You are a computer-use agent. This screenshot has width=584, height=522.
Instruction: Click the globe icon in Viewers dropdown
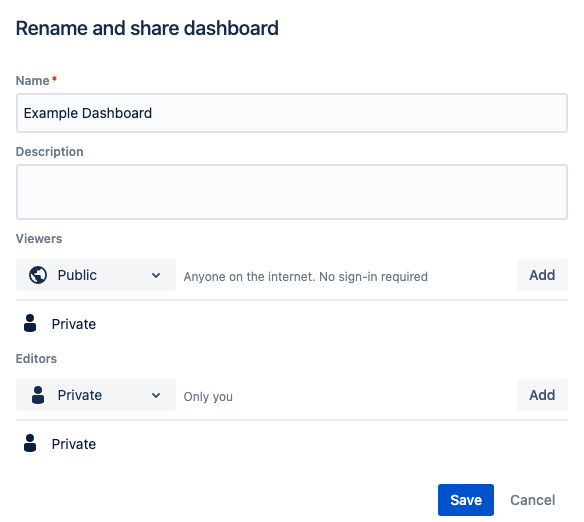pos(38,275)
